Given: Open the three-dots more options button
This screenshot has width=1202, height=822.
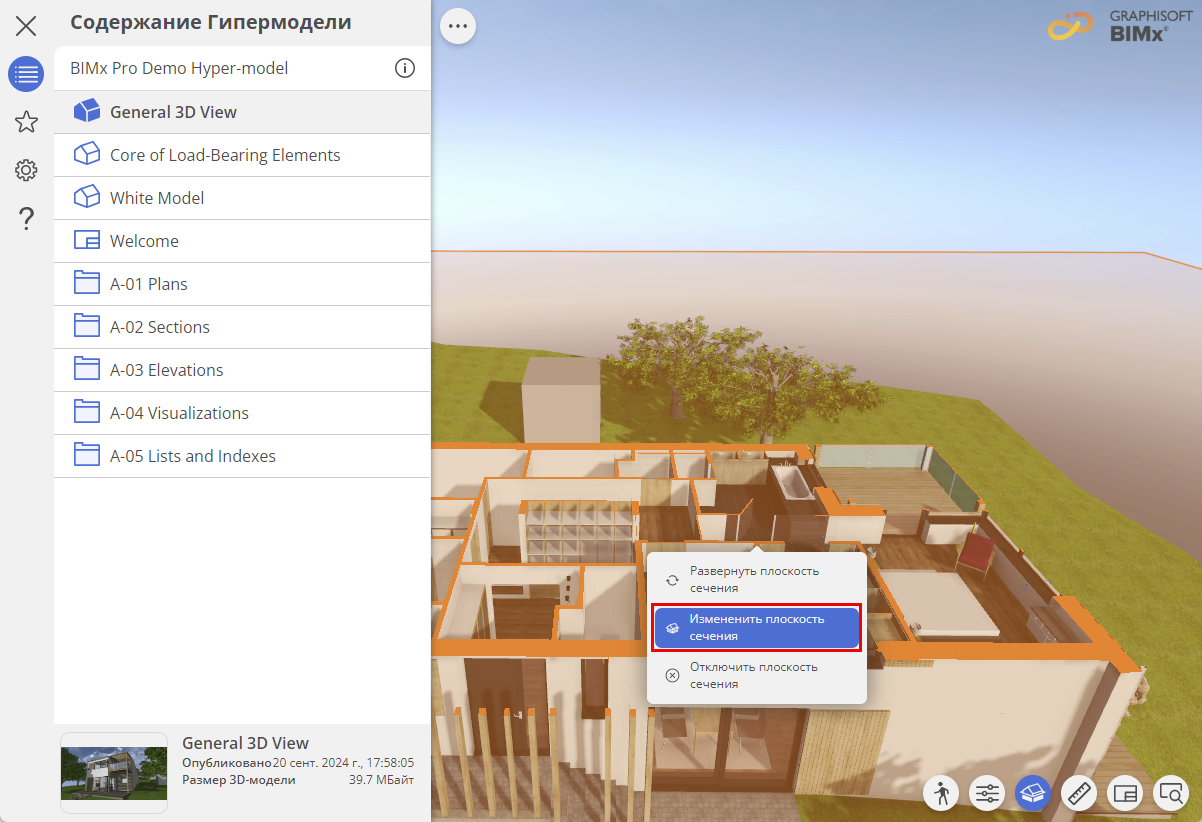Looking at the screenshot, I should tap(458, 27).
